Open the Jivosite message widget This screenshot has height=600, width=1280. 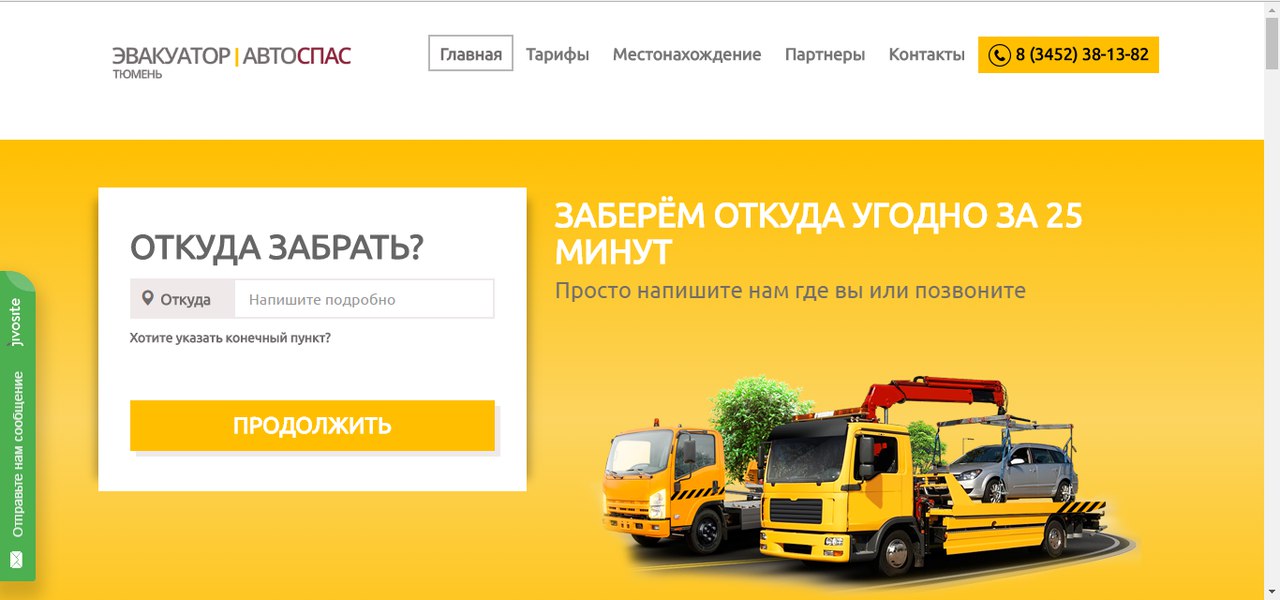pyautogui.click(x=17, y=425)
